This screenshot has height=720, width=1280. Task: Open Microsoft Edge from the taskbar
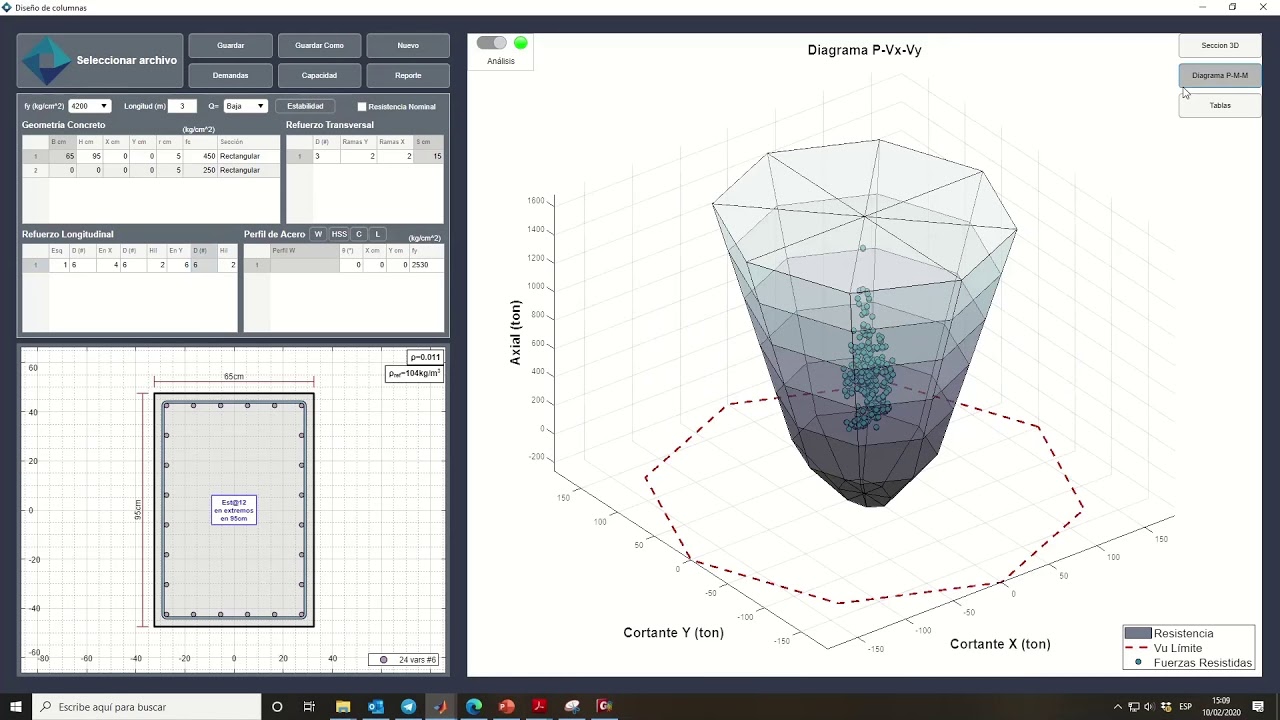click(x=474, y=707)
